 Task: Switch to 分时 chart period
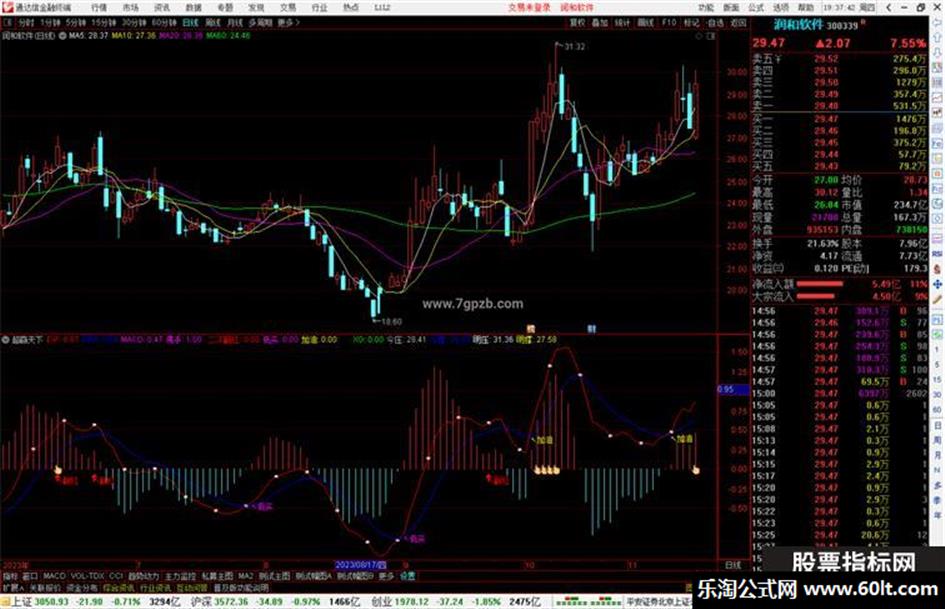click(x=26, y=22)
